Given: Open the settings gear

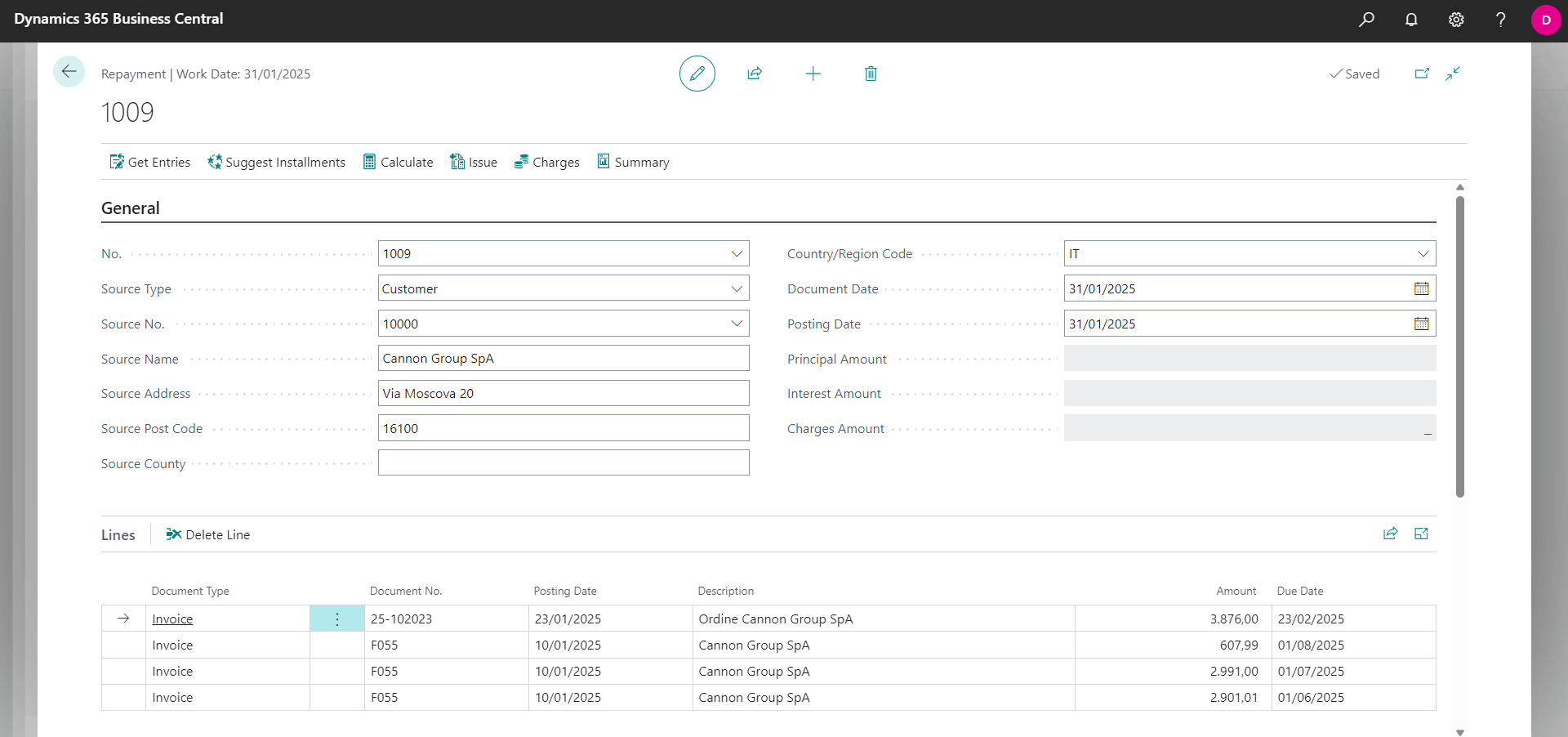Looking at the screenshot, I should 1456,20.
